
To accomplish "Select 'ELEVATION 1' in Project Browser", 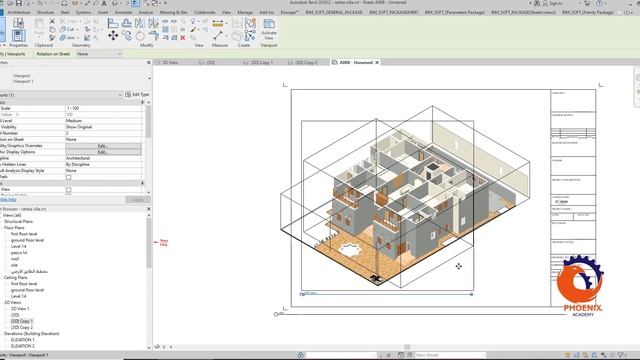I will coord(22,340).
